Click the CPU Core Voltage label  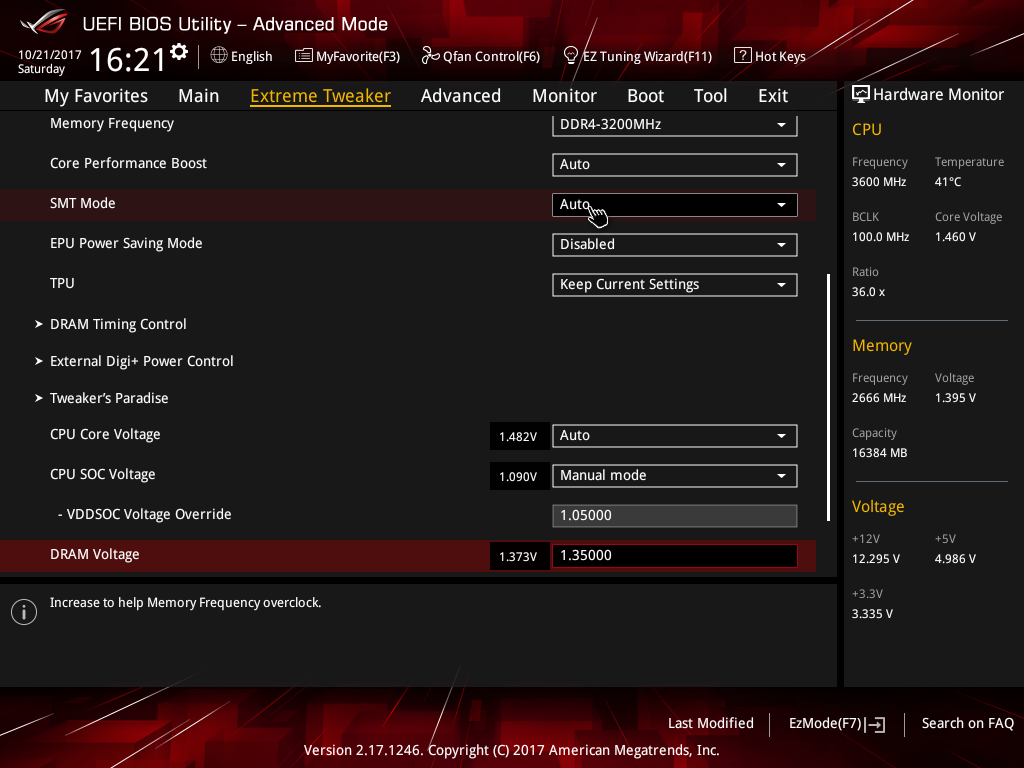point(105,434)
